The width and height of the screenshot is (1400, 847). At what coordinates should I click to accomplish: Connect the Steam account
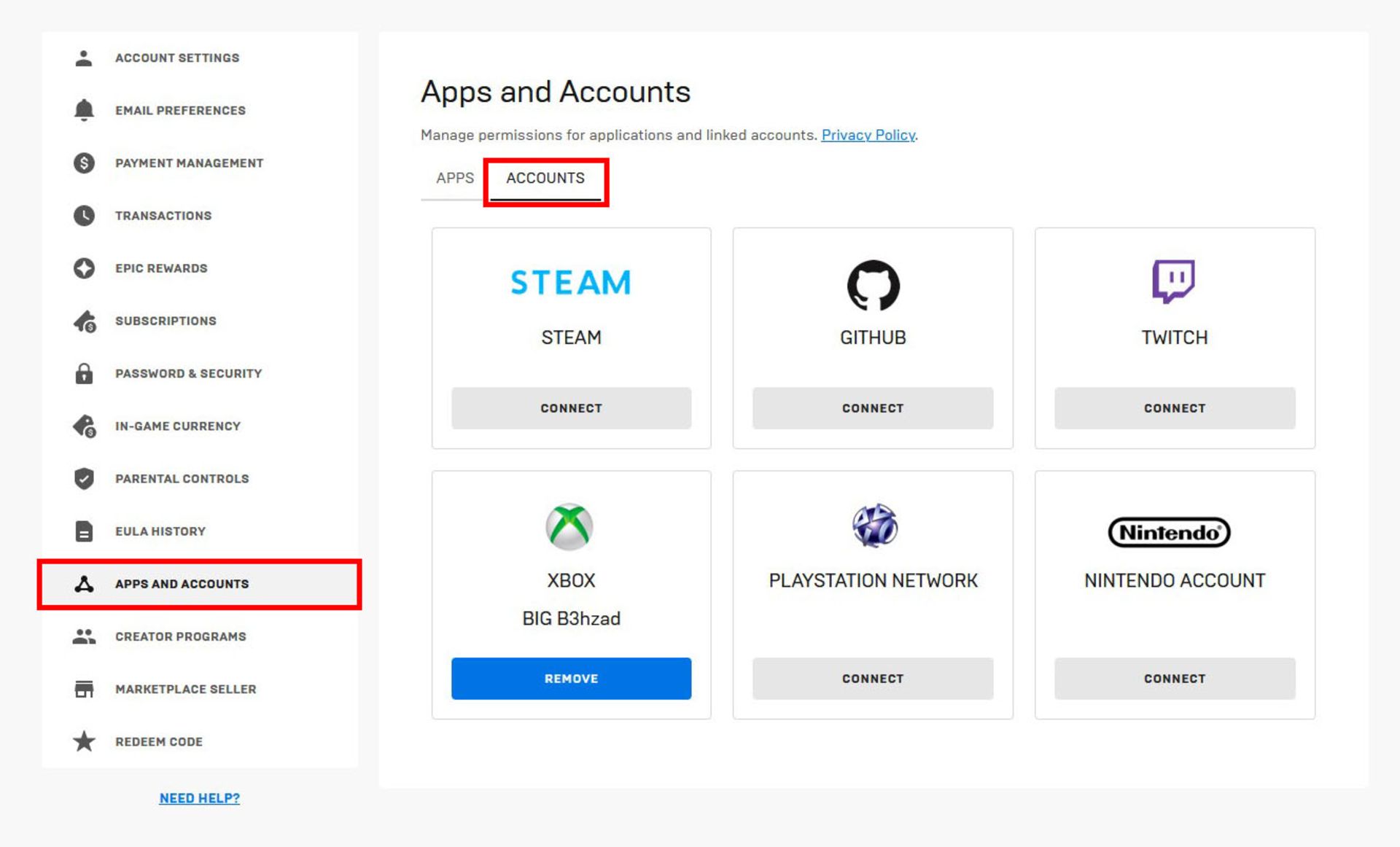click(x=571, y=408)
